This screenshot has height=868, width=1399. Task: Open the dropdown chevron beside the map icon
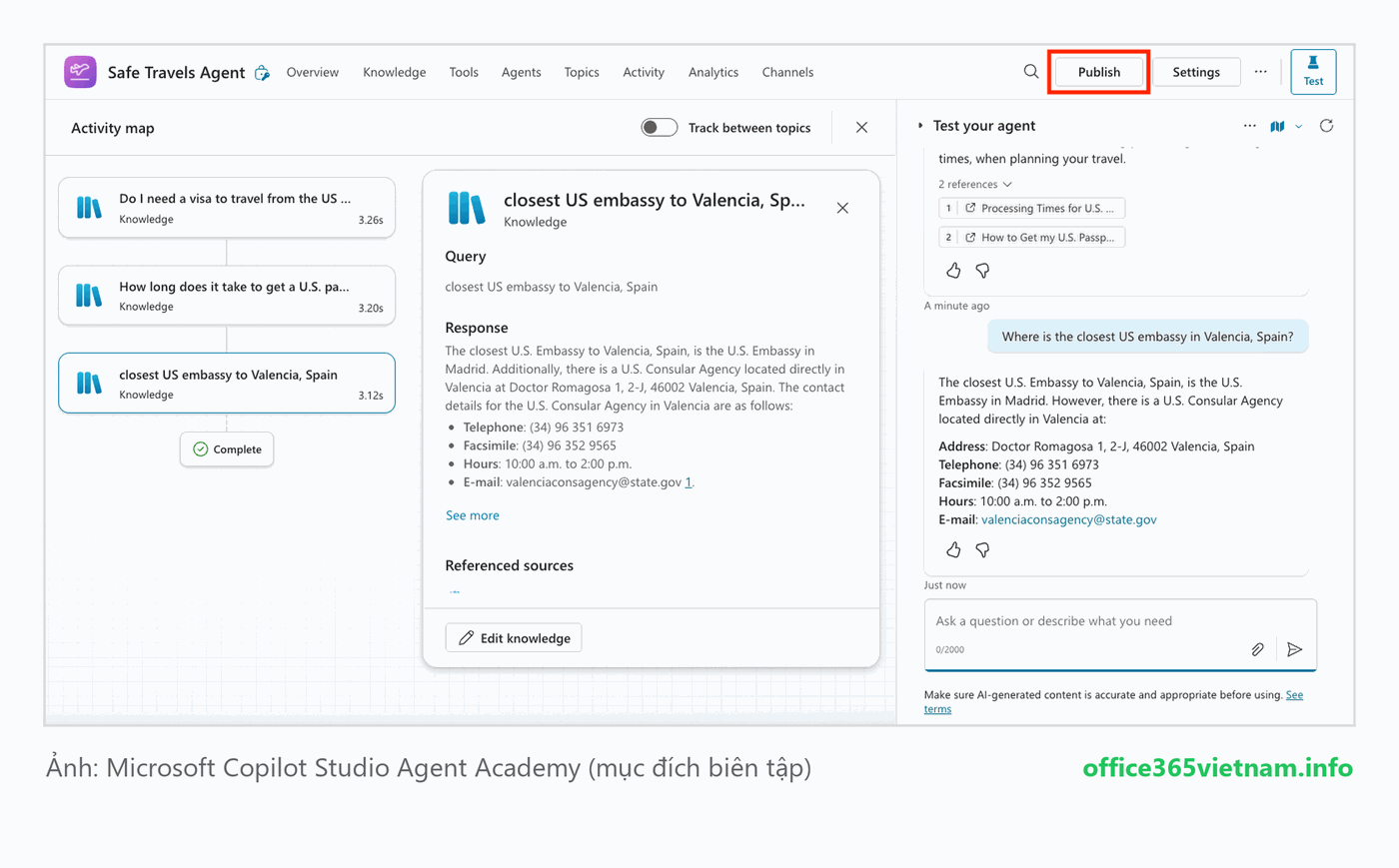(x=1298, y=127)
